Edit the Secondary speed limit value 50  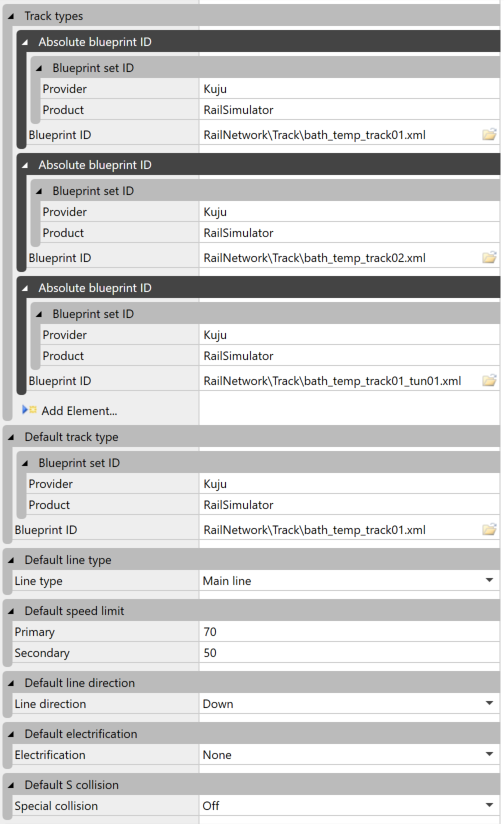[x=349, y=653]
